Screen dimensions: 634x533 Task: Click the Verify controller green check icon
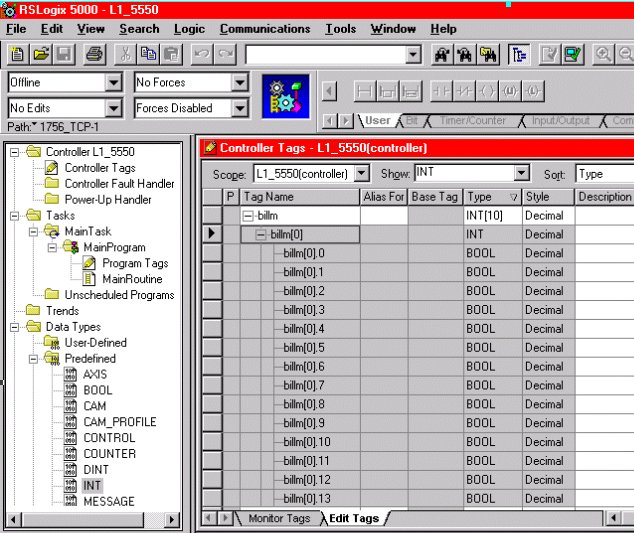pyautogui.click(x=573, y=54)
